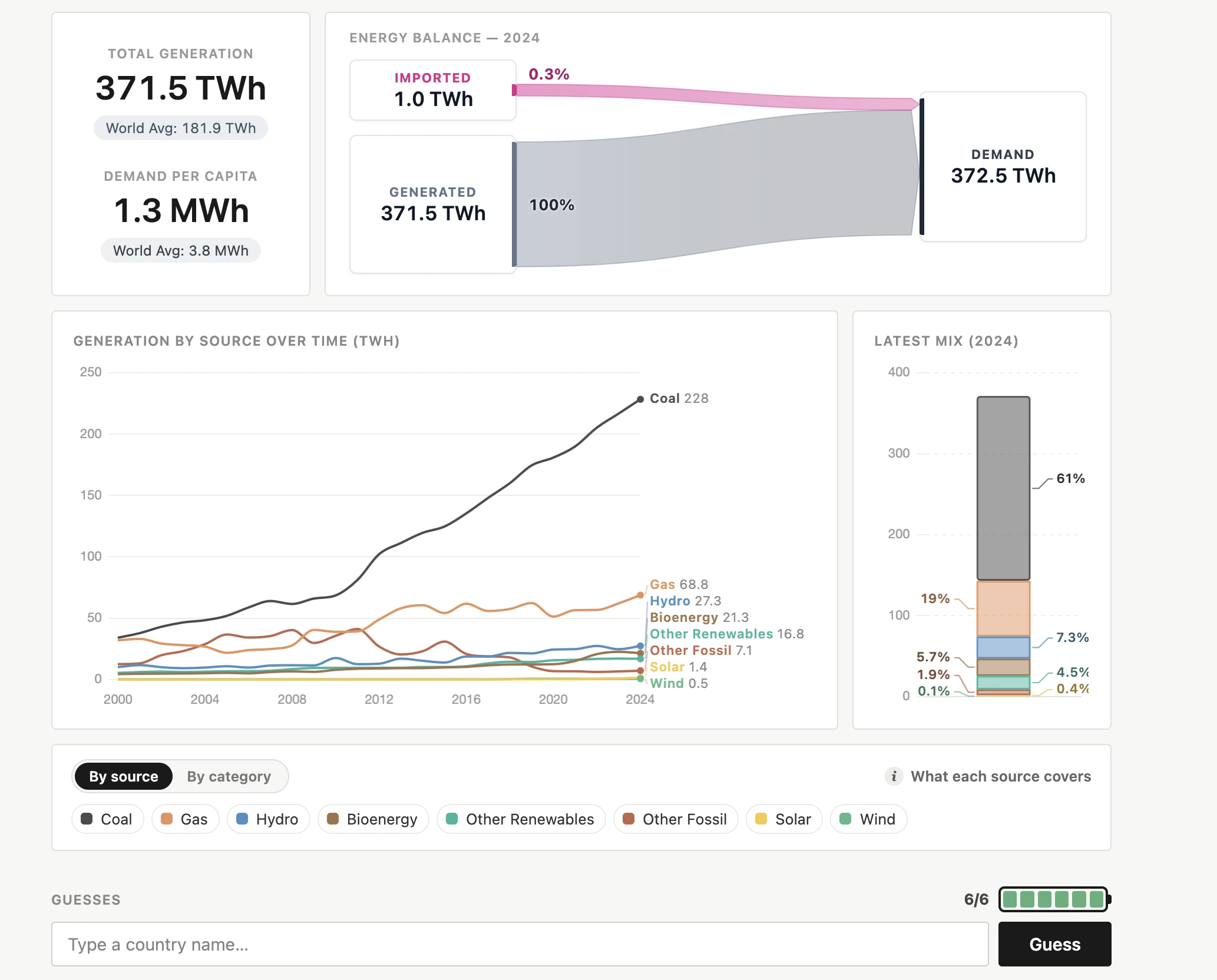
Task: Toggle the Bioenergy source chip
Action: (x=373, y=819)
